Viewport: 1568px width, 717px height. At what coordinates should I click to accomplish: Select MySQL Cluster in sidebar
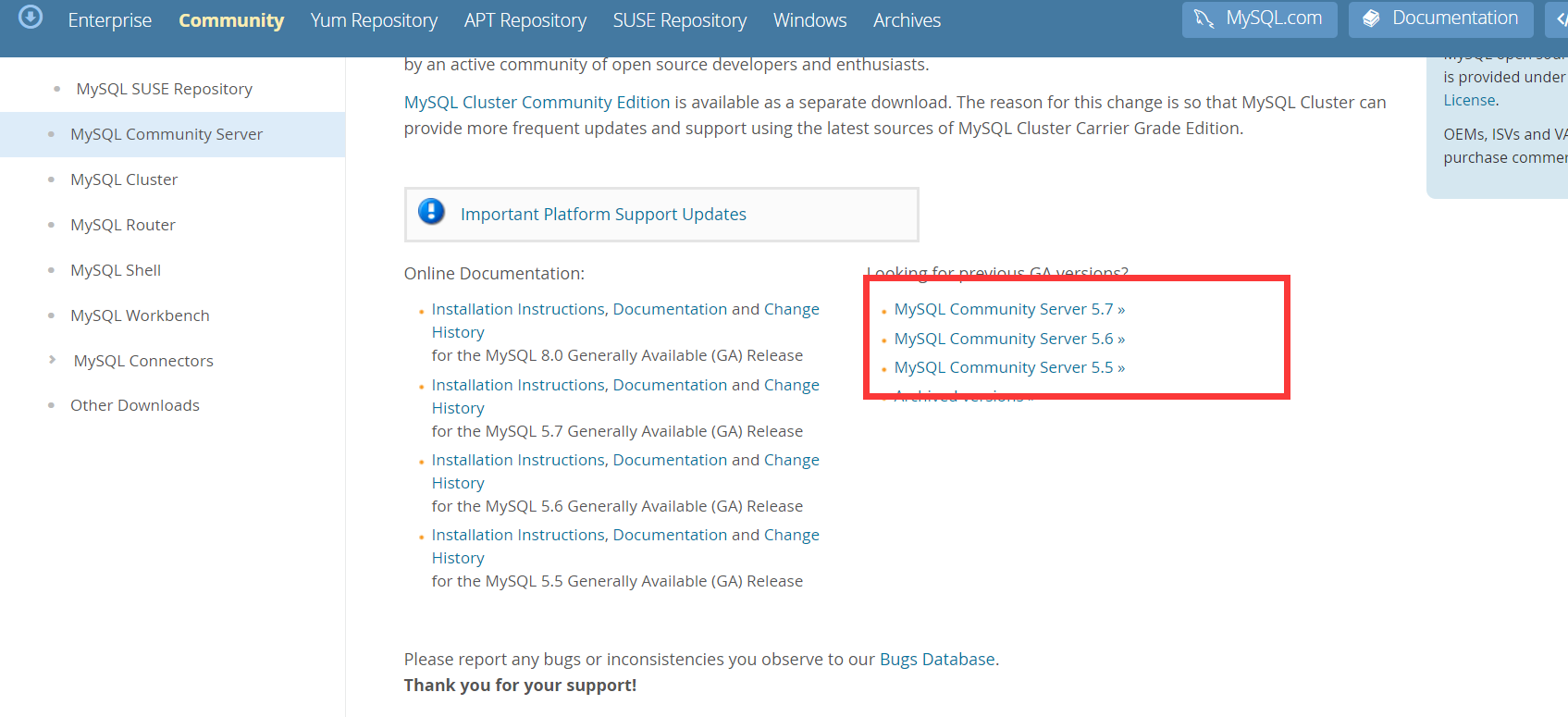(x=124, y=179)
